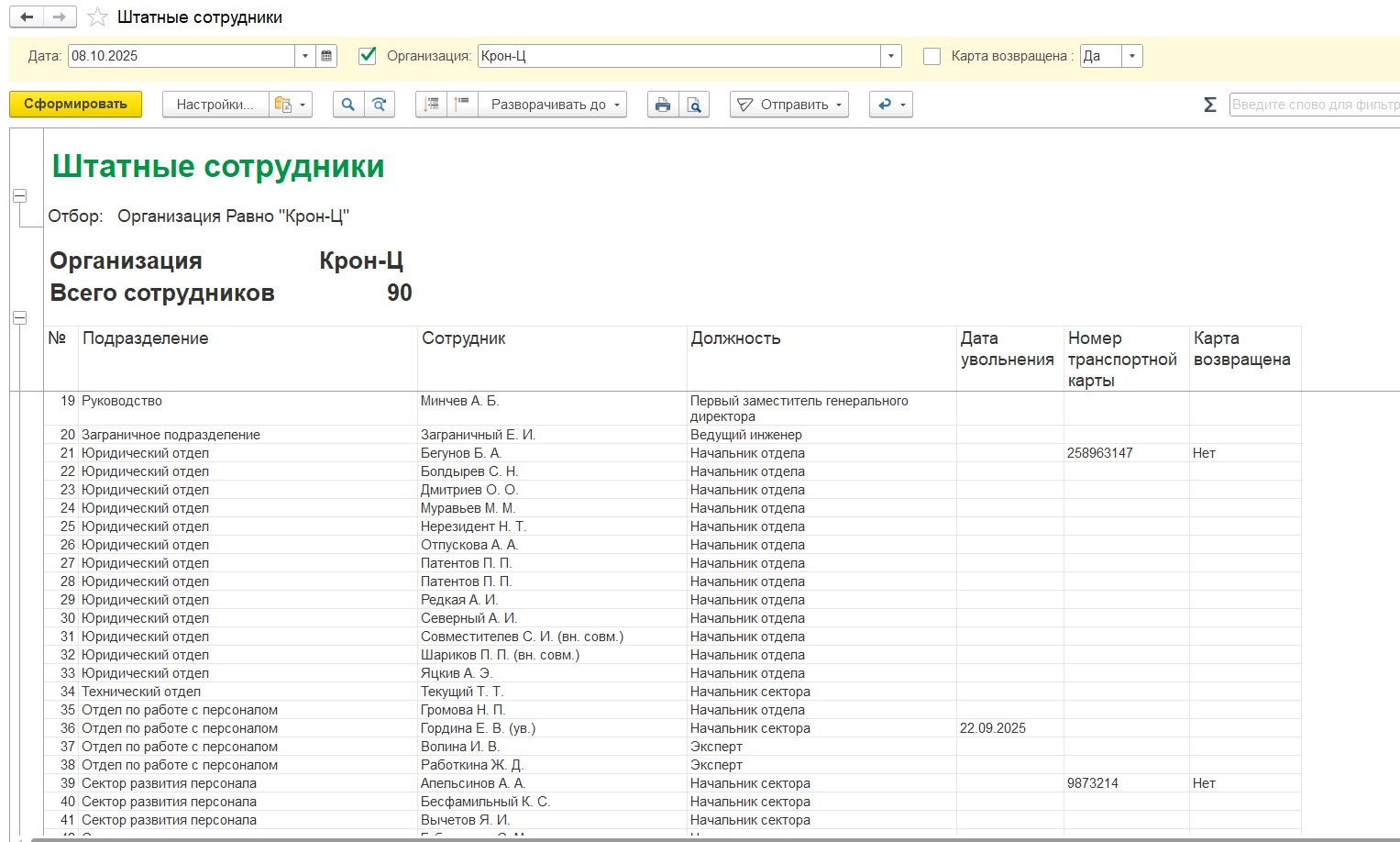Collapse the employee table group toggle

pyautogui.click(x=19, y=317)
